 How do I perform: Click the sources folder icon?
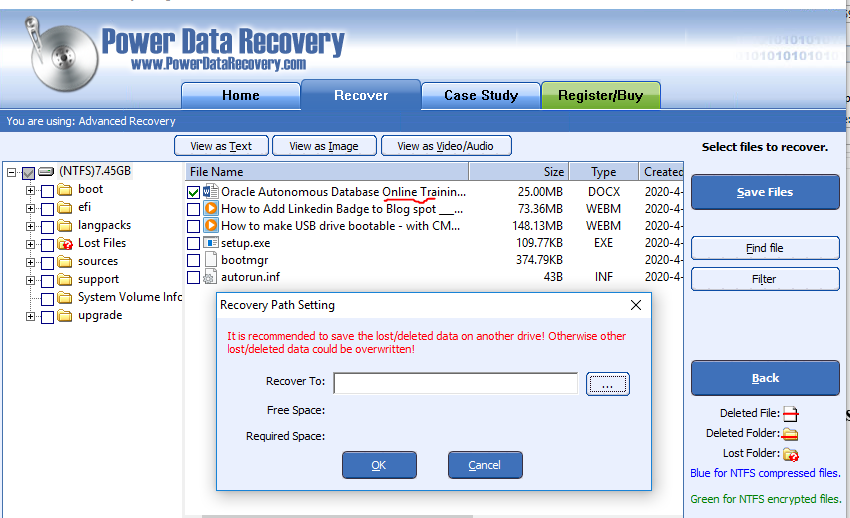pos(65,262)
